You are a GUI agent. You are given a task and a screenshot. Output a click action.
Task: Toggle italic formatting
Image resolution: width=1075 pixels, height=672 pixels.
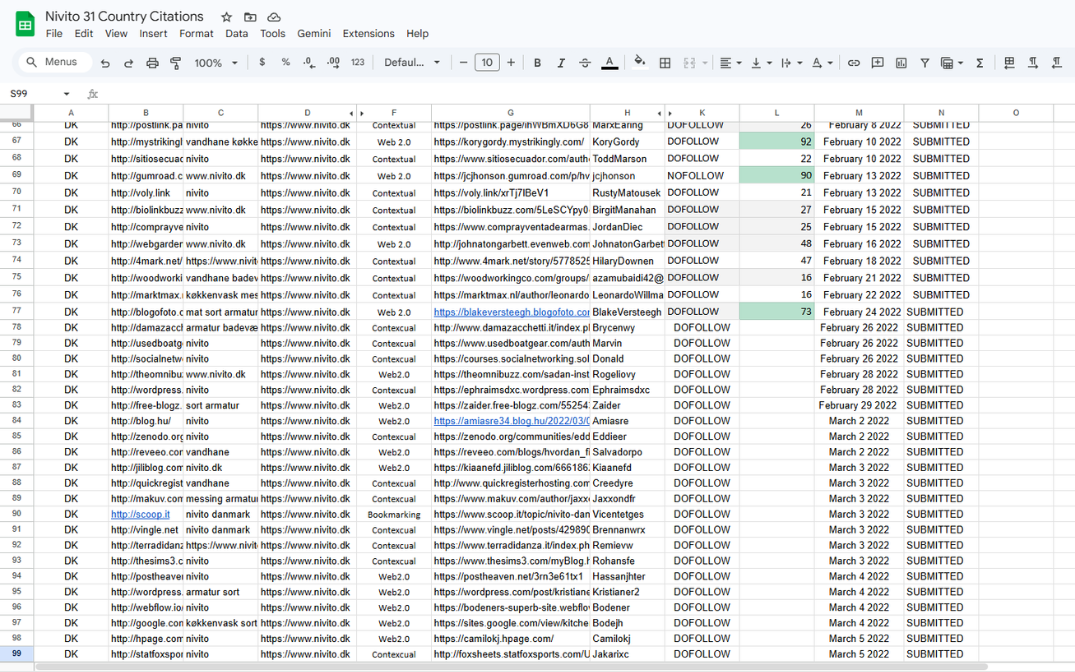pyautogui.click(x=561, y=63)
